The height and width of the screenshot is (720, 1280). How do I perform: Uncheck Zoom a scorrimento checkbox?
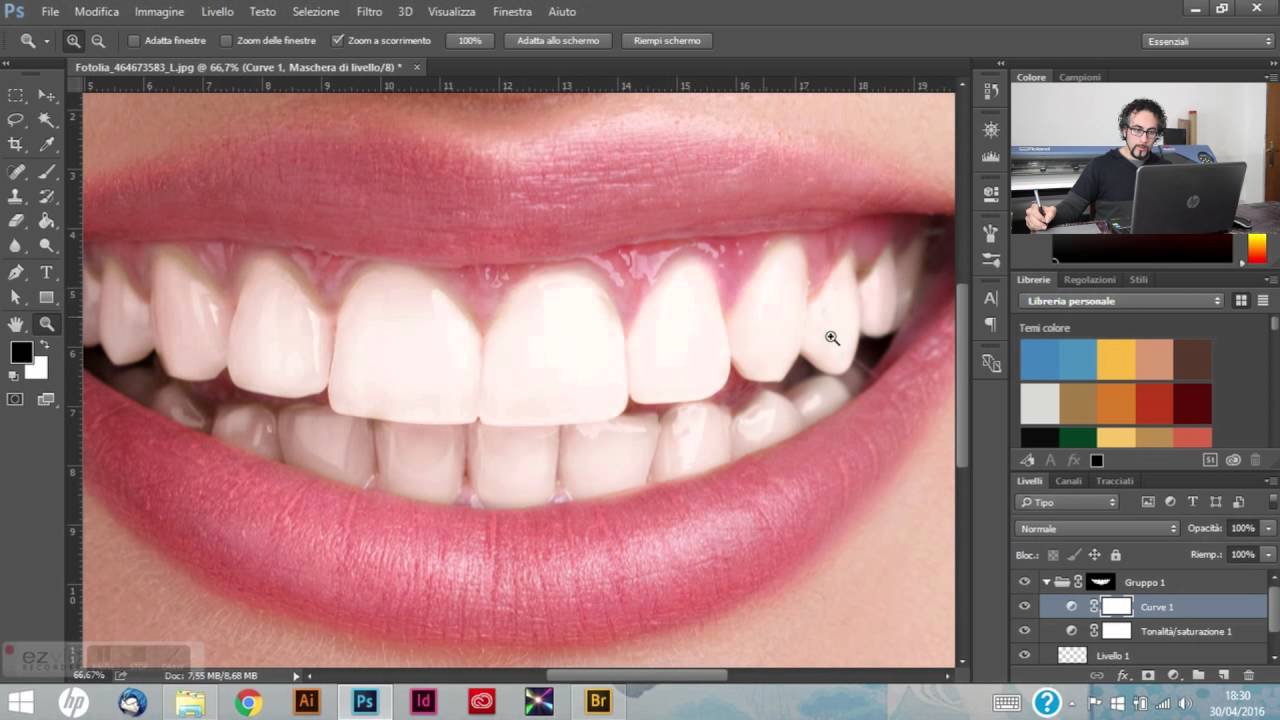[x=337, y=41]
